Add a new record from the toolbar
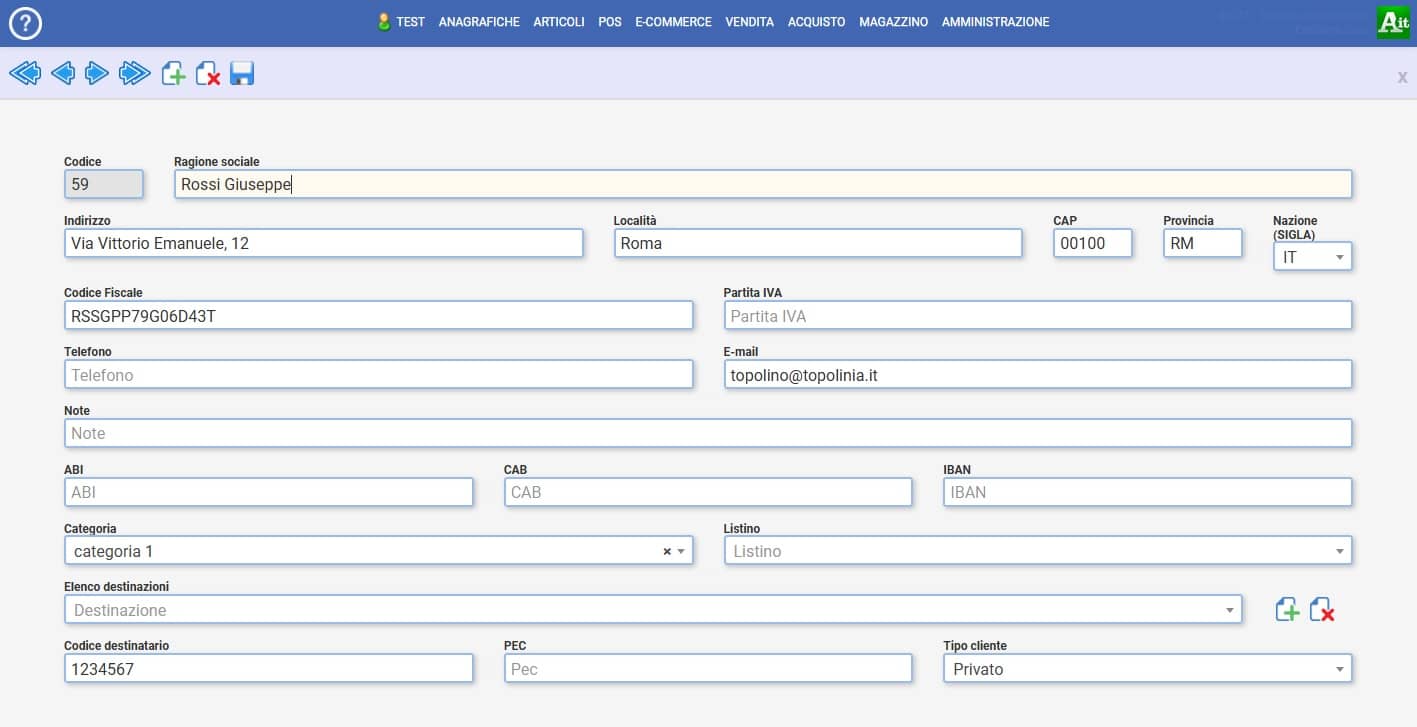 pos(174,73)
